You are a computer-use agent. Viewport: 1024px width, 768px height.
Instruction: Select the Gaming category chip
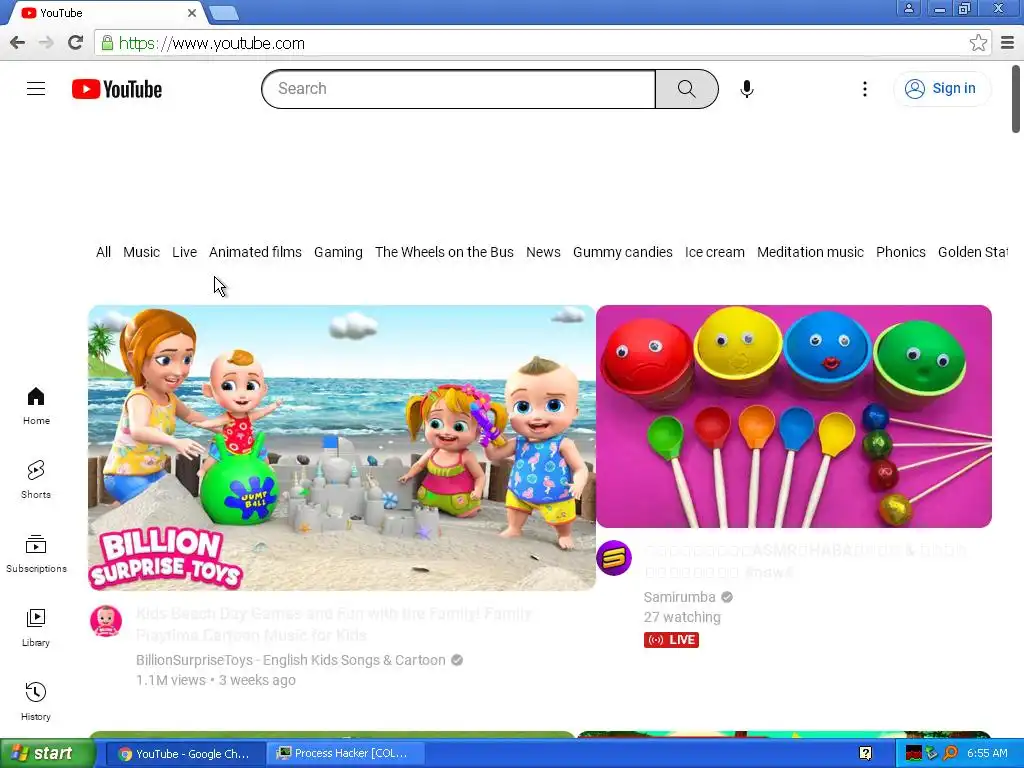click(338, 252)
